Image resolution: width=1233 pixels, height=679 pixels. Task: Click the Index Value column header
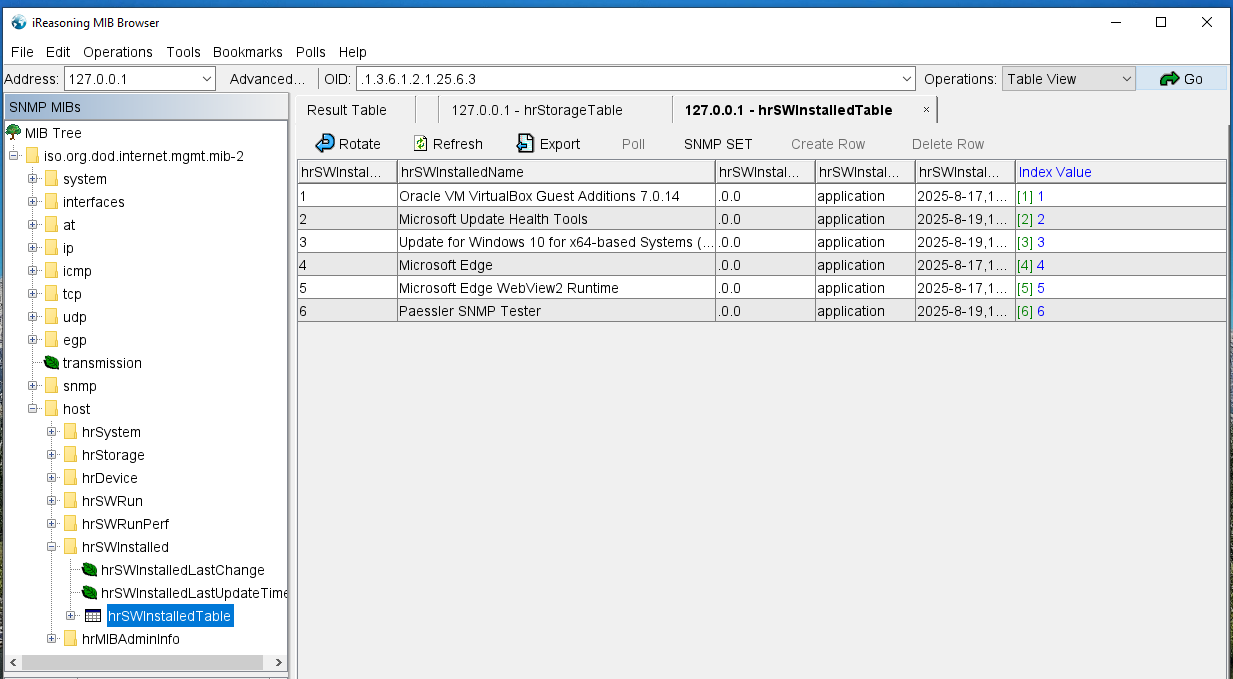coord(1121,172)
